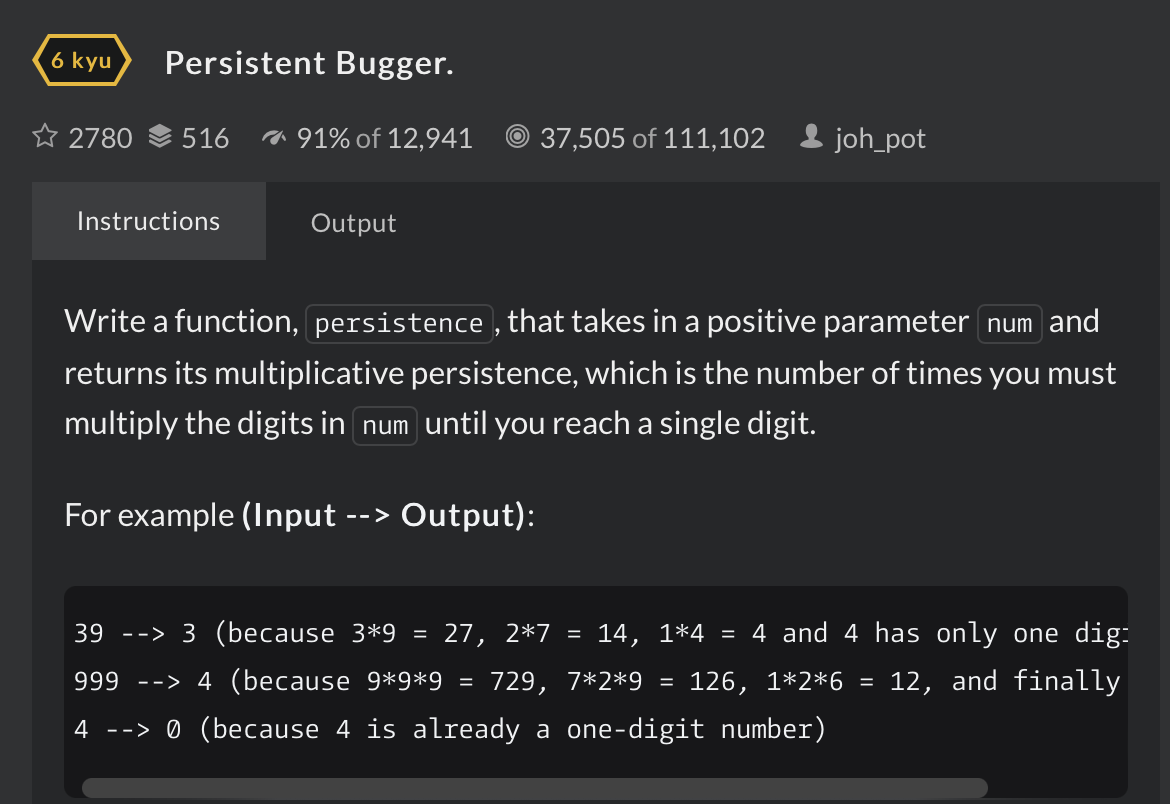Click the completions target icon
This screenshot has height=804, width=1170.
pos(517,137)
